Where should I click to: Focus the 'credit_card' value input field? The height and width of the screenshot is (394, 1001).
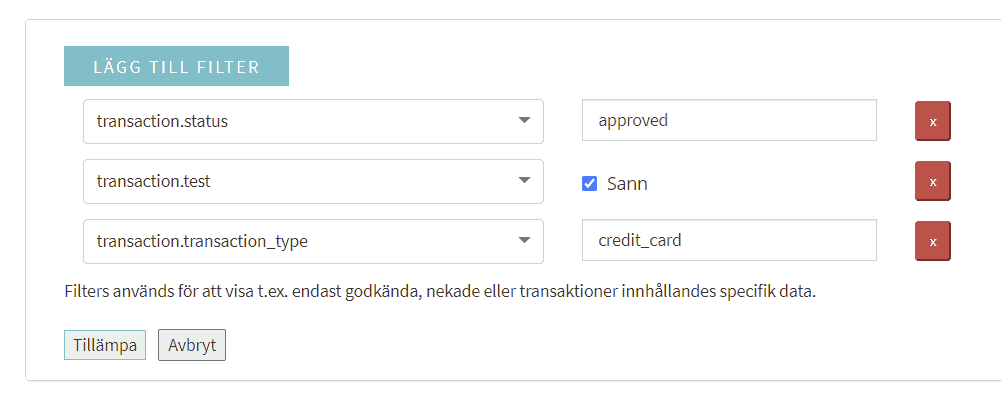tap(729, 240)
